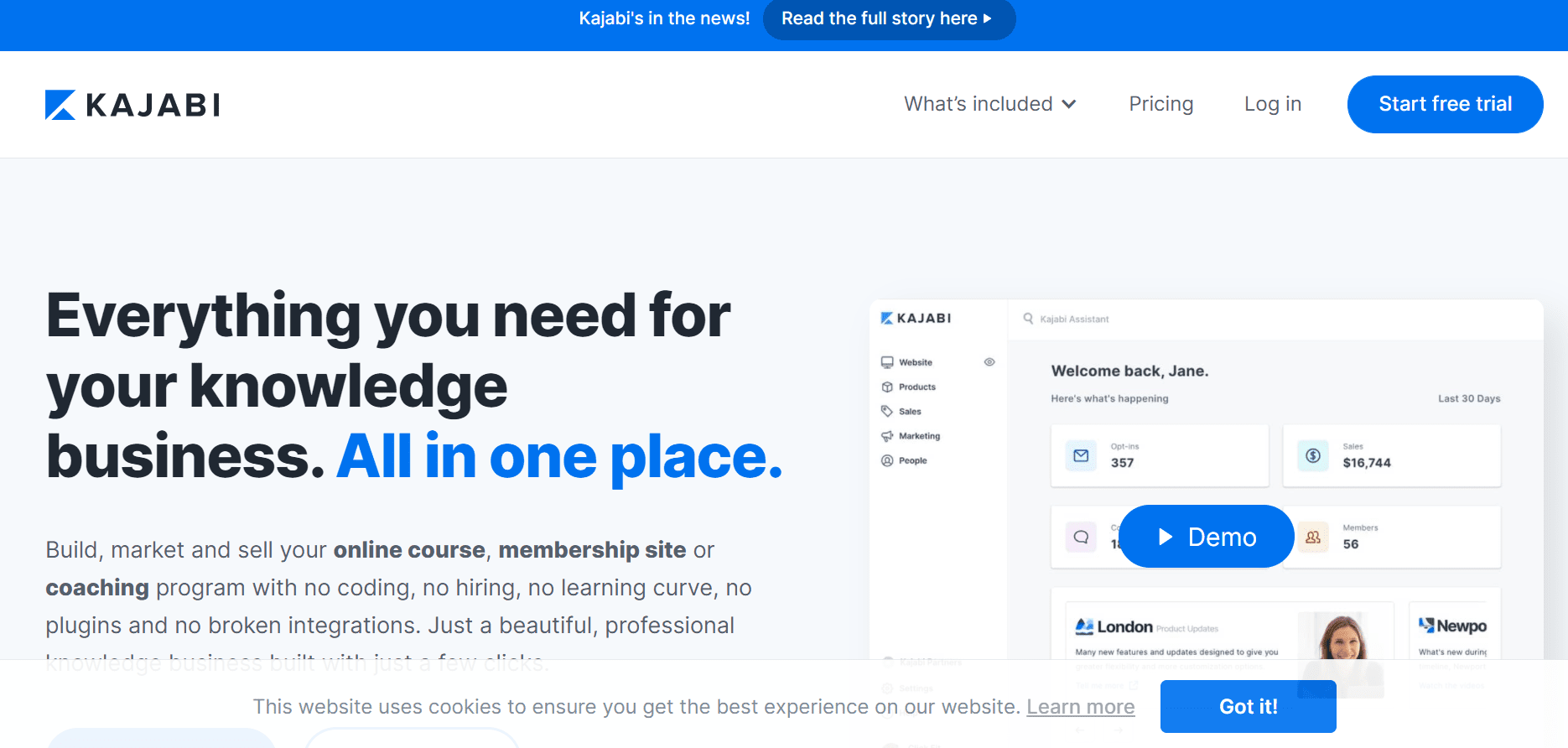Click the Kajabi logo in header
This screenshot has width=1568, height=748.
tap(132, 105)
